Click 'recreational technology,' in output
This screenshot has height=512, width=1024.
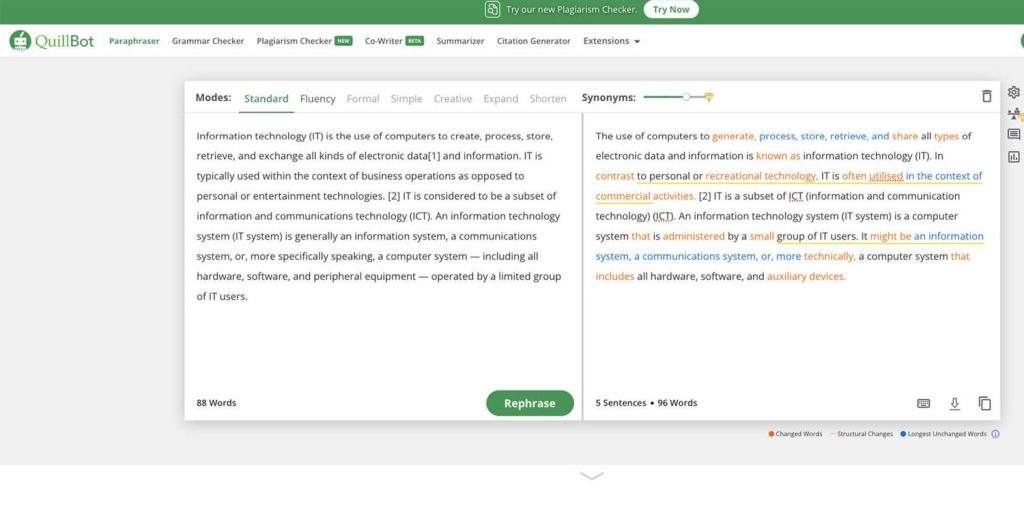pos(761,176)
